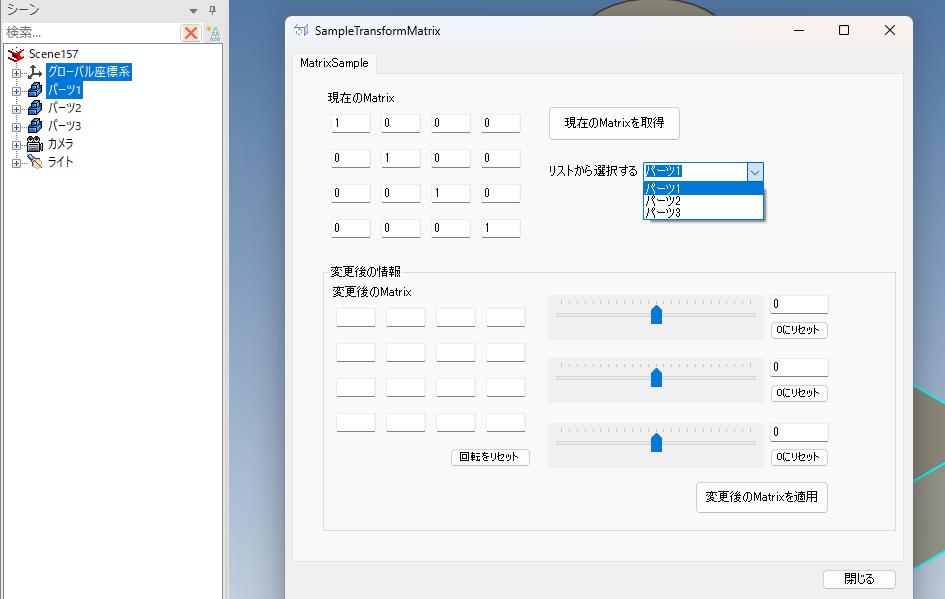Expand the パーツ1 tree node
The width and height of the screenshot is (945, 599).
click(16, 90)
